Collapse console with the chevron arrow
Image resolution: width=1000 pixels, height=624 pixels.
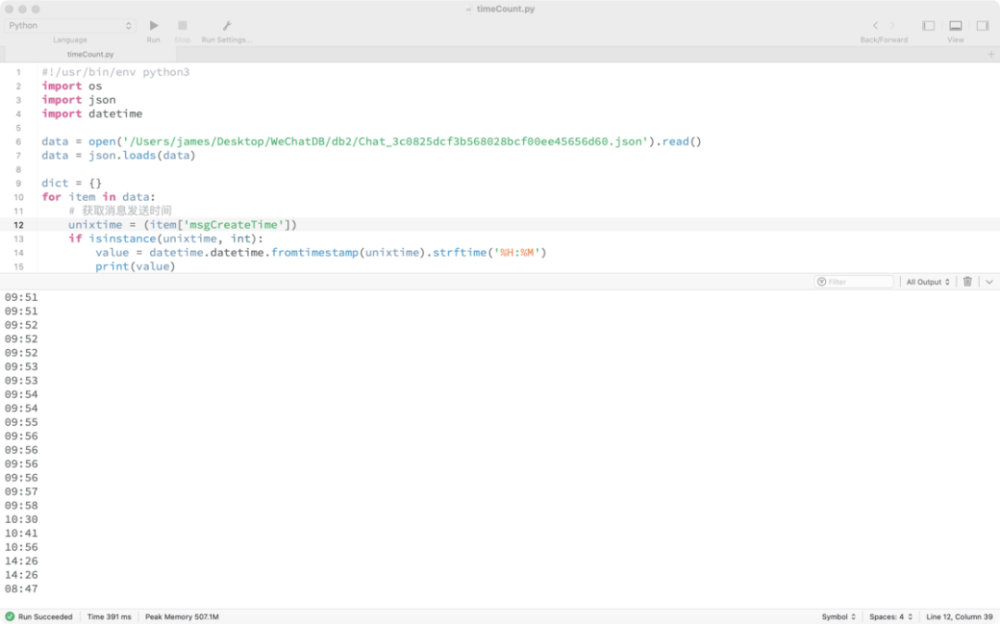(x=988, y=282)
